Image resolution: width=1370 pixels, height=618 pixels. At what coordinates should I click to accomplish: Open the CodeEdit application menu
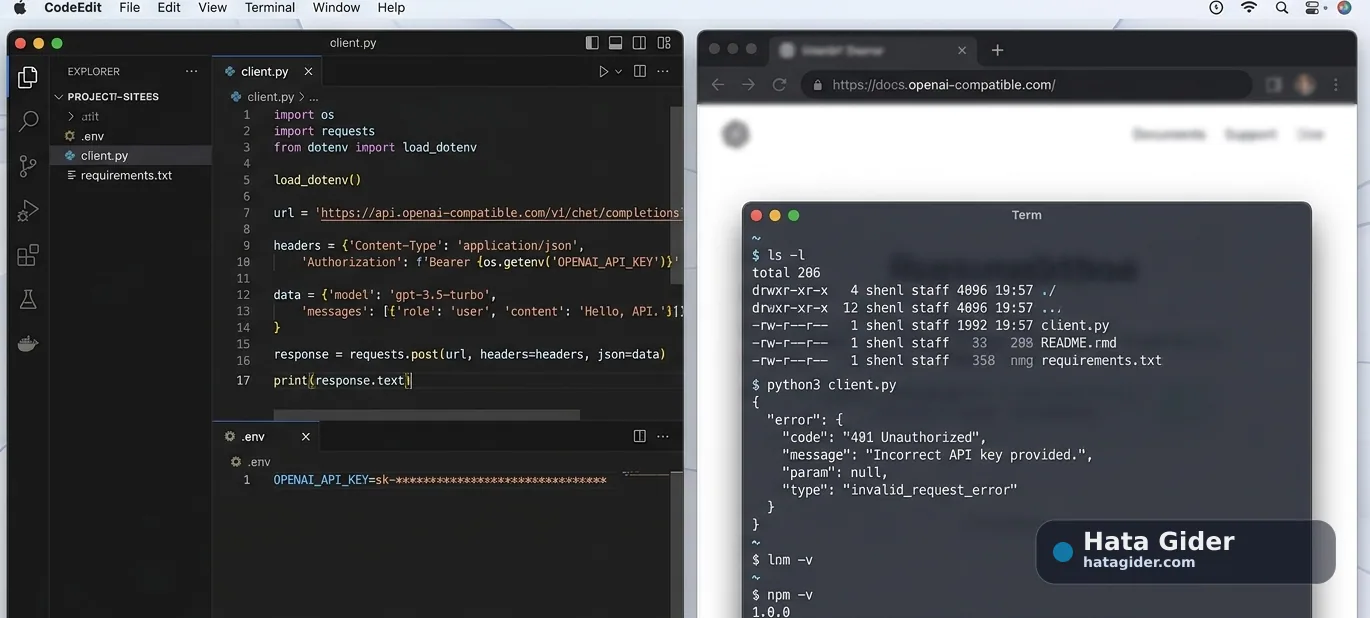73,8
